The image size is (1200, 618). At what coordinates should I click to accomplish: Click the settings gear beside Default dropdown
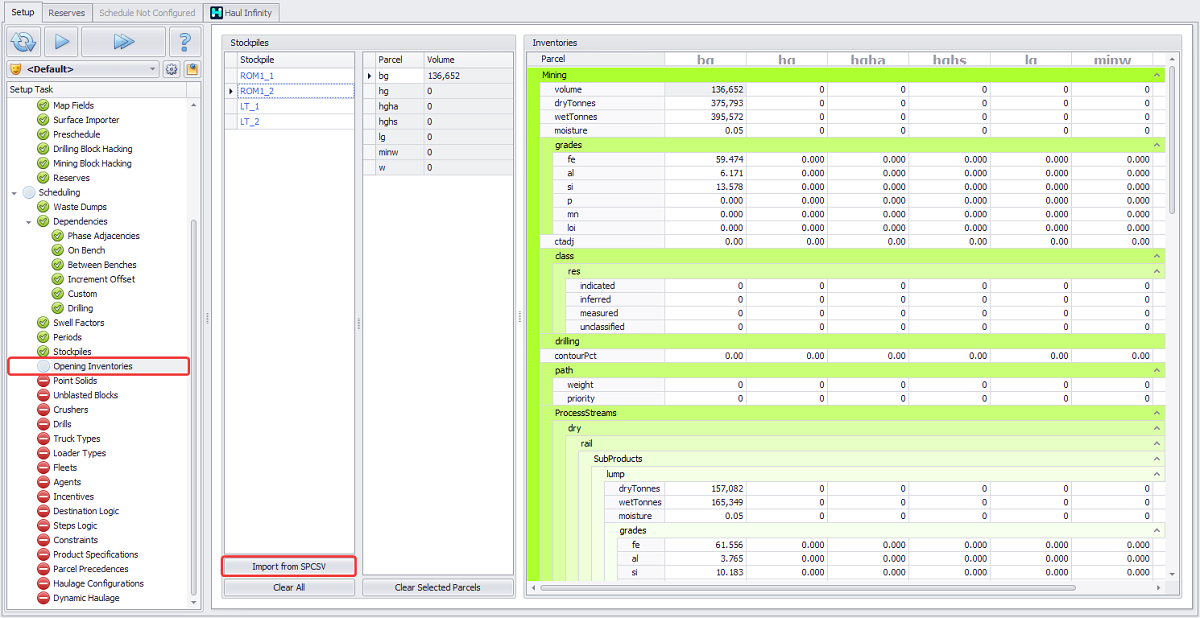pos(171,70)
